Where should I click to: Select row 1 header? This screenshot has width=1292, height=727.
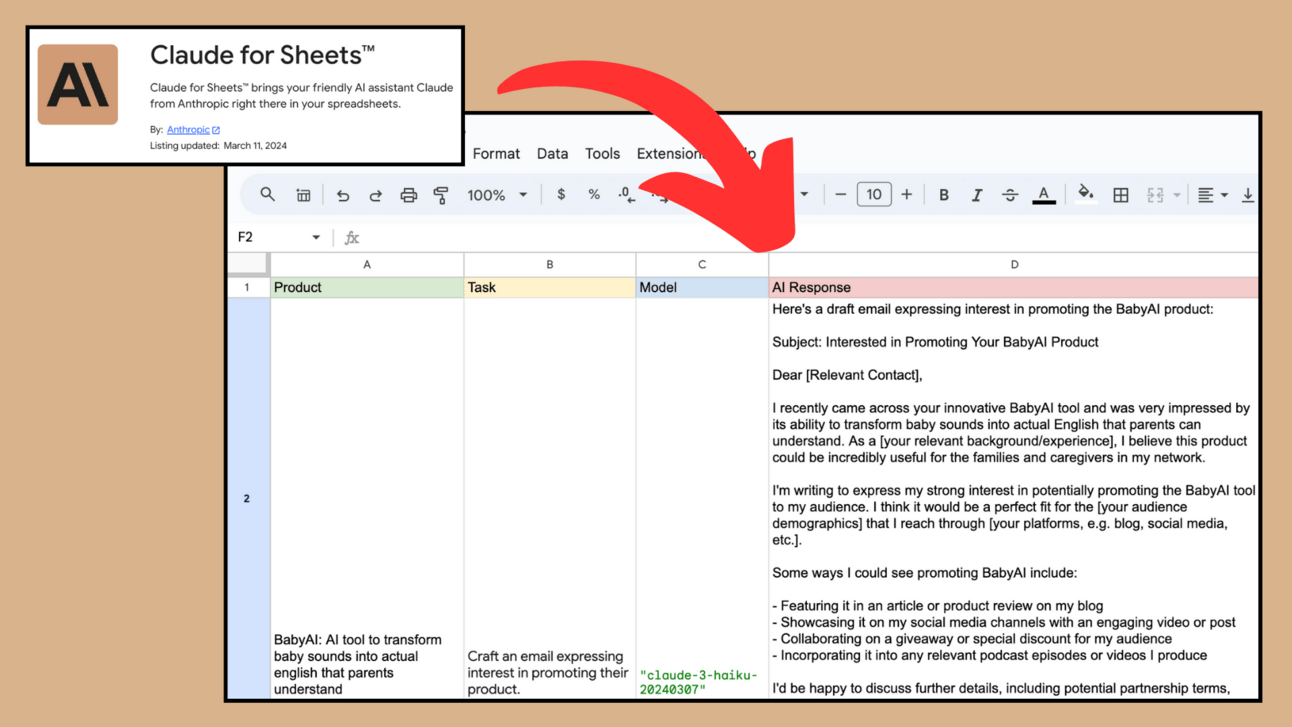pos(248,287)
